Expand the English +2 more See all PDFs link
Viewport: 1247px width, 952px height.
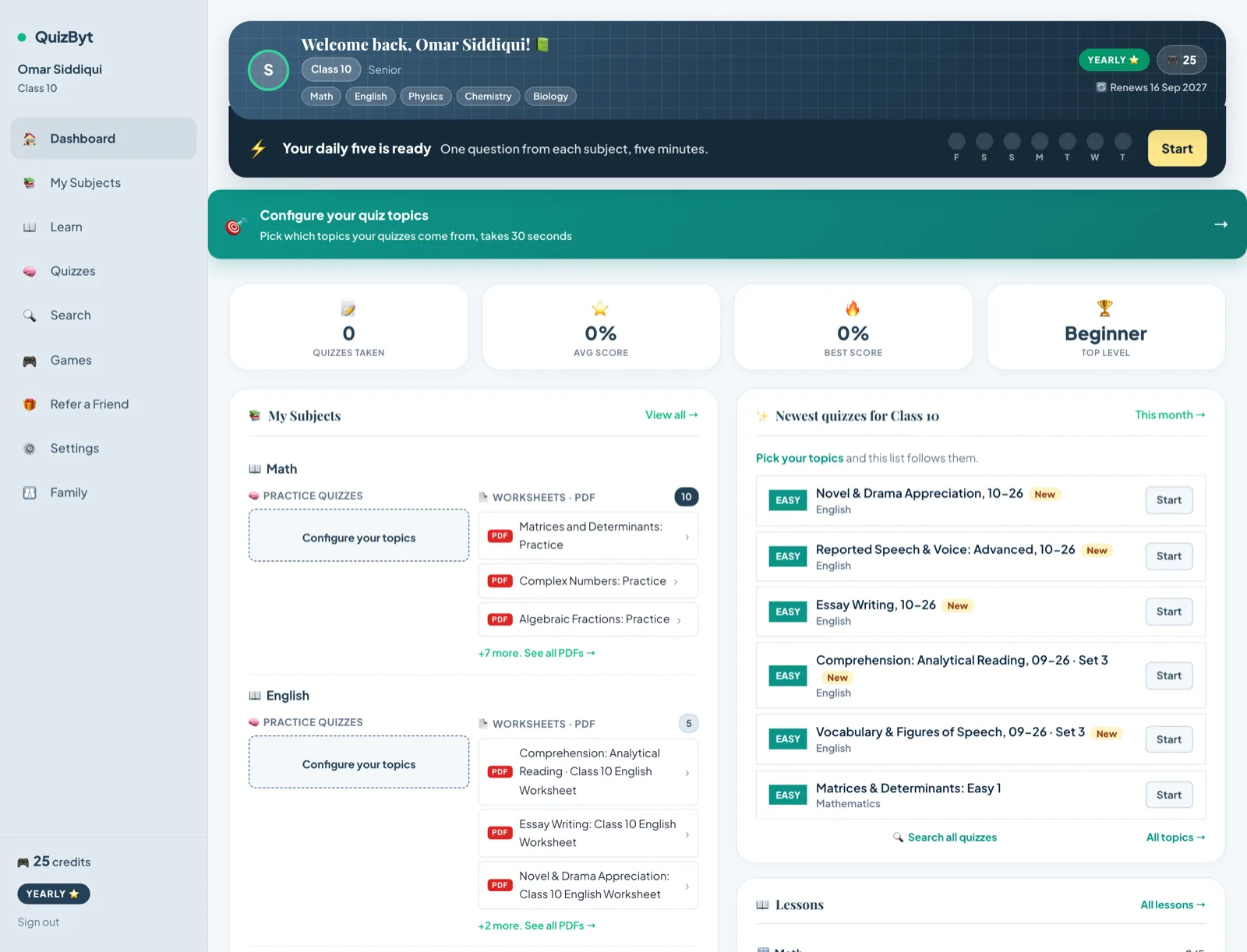point(537,926)
